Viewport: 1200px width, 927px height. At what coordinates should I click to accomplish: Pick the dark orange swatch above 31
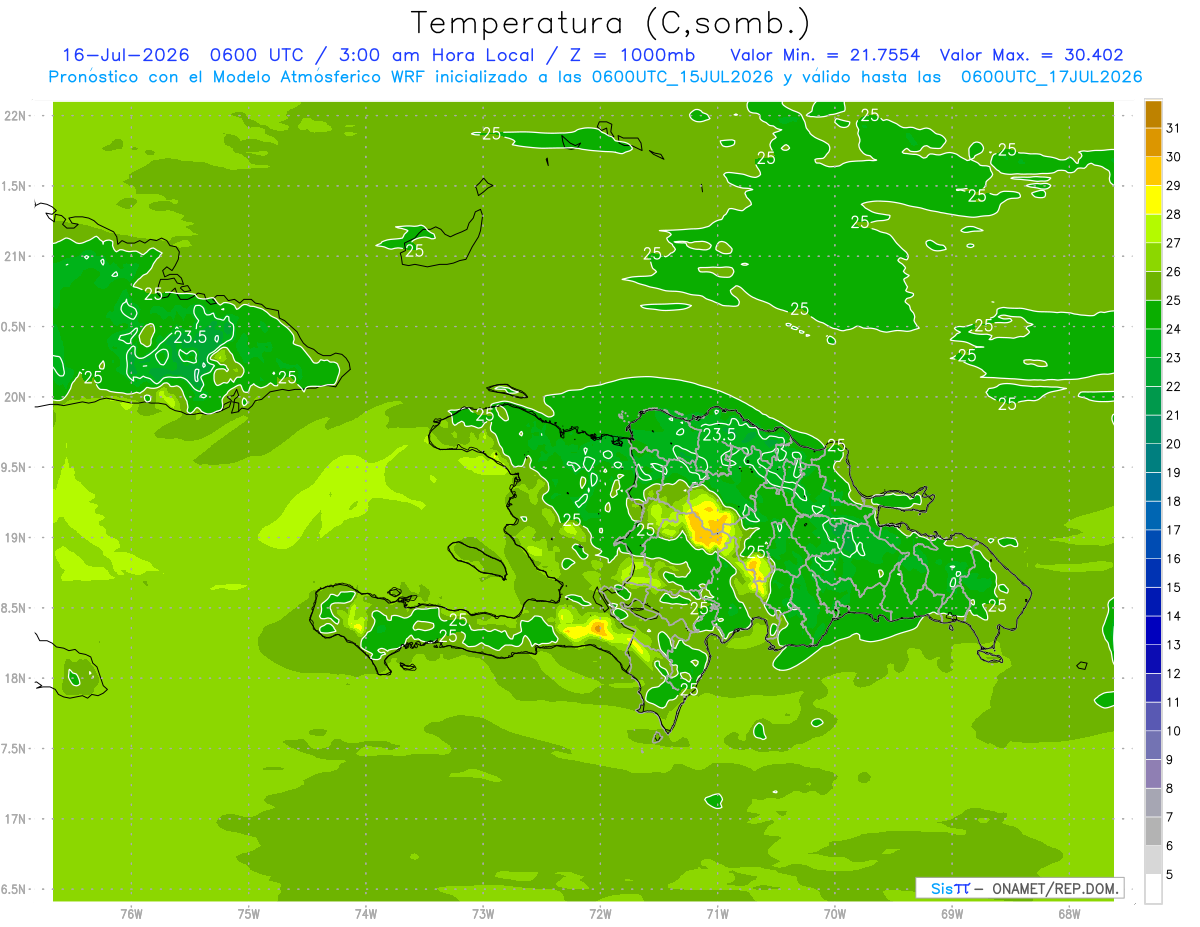tap(1153, 114)
